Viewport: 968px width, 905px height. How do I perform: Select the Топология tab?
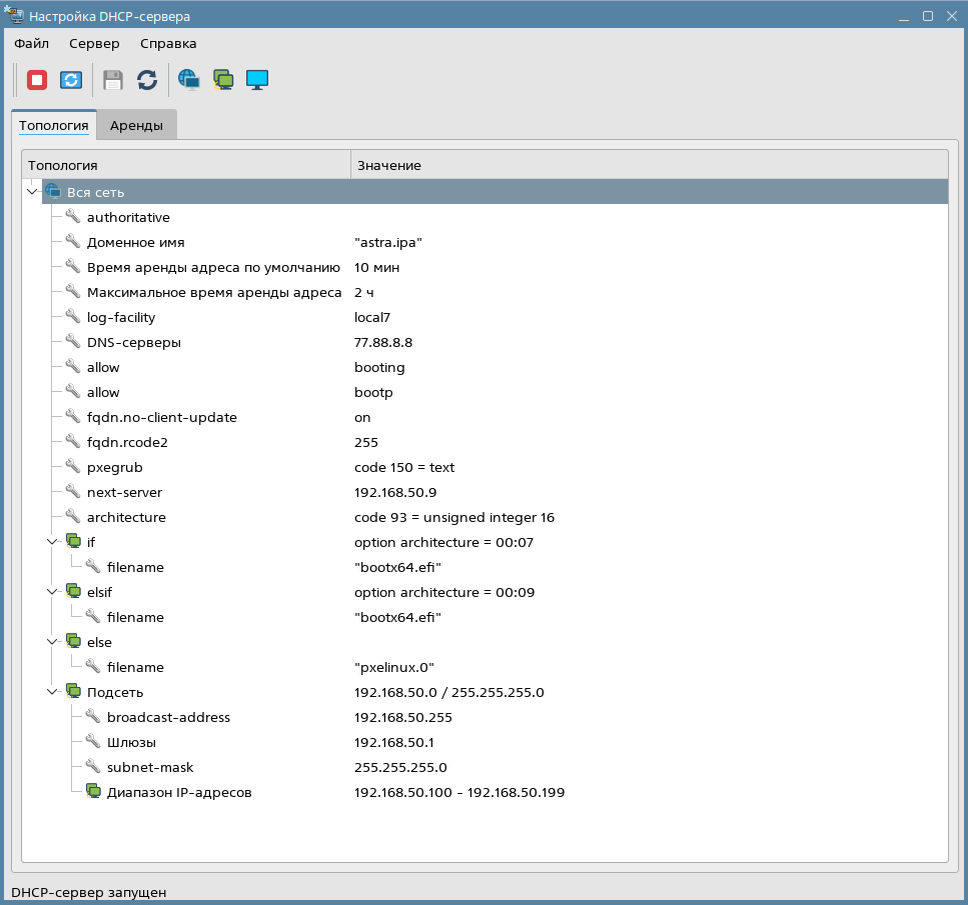(54, 125)
